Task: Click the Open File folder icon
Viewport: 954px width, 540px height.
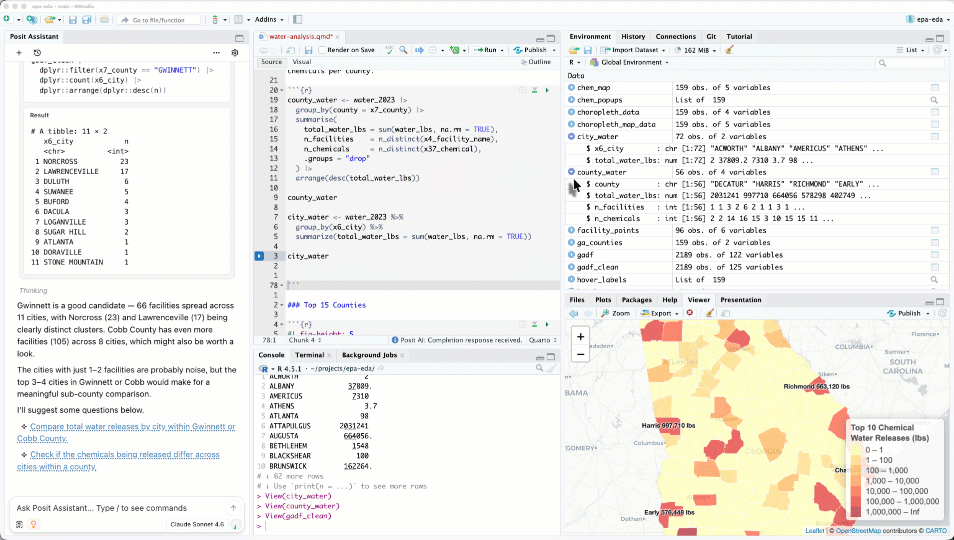Action: pos(50,19)
